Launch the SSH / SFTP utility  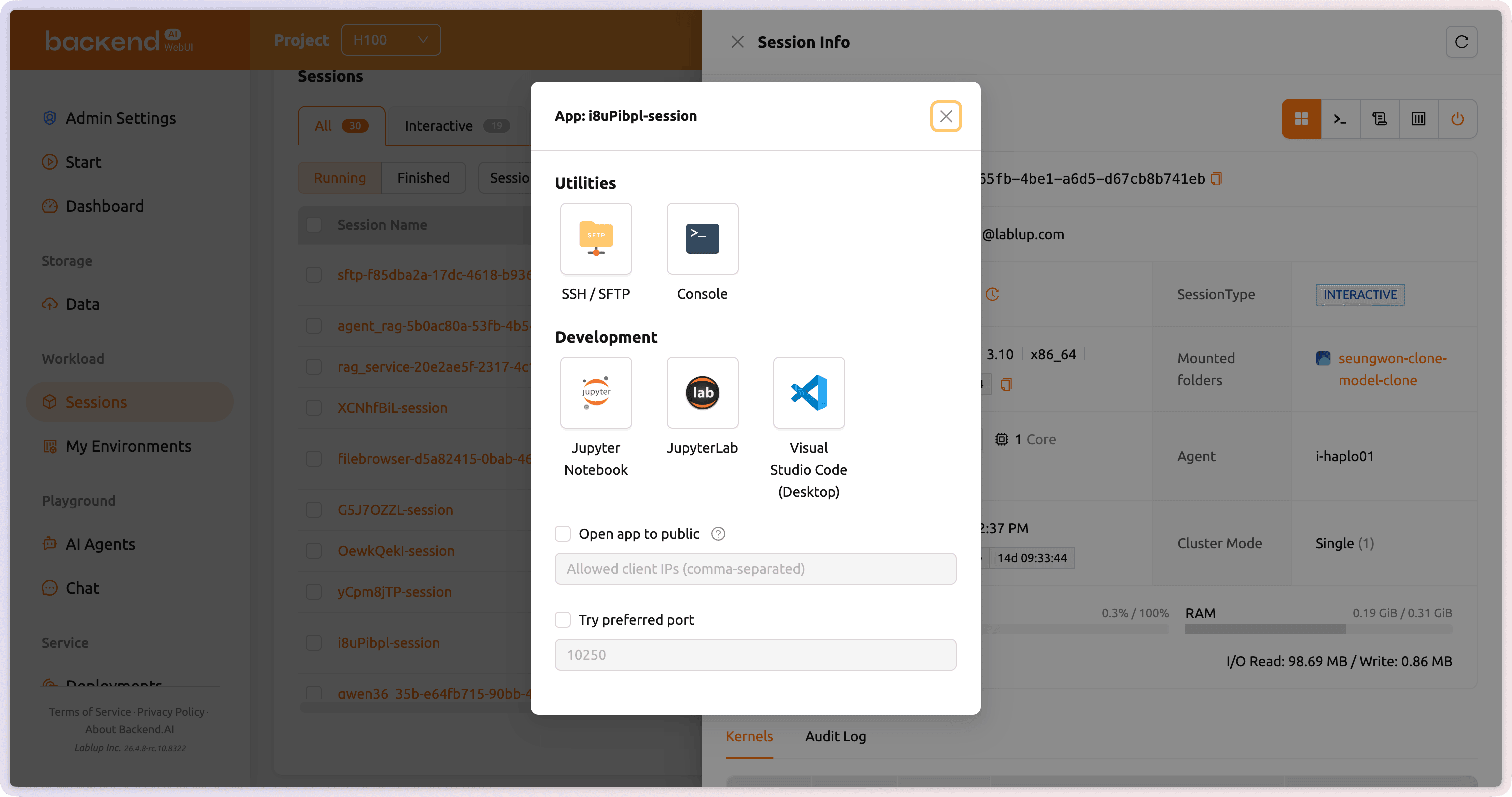coord(596,239)
